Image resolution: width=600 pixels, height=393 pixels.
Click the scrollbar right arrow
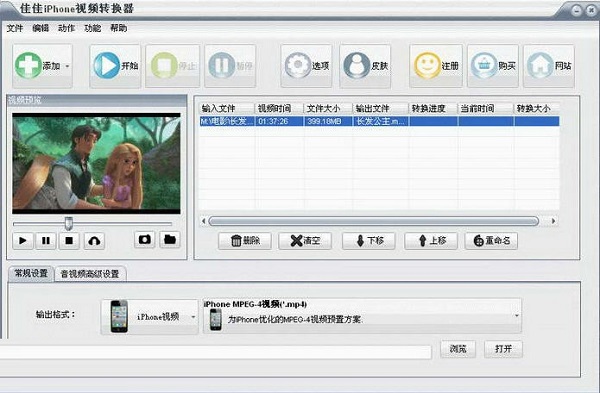553,221
